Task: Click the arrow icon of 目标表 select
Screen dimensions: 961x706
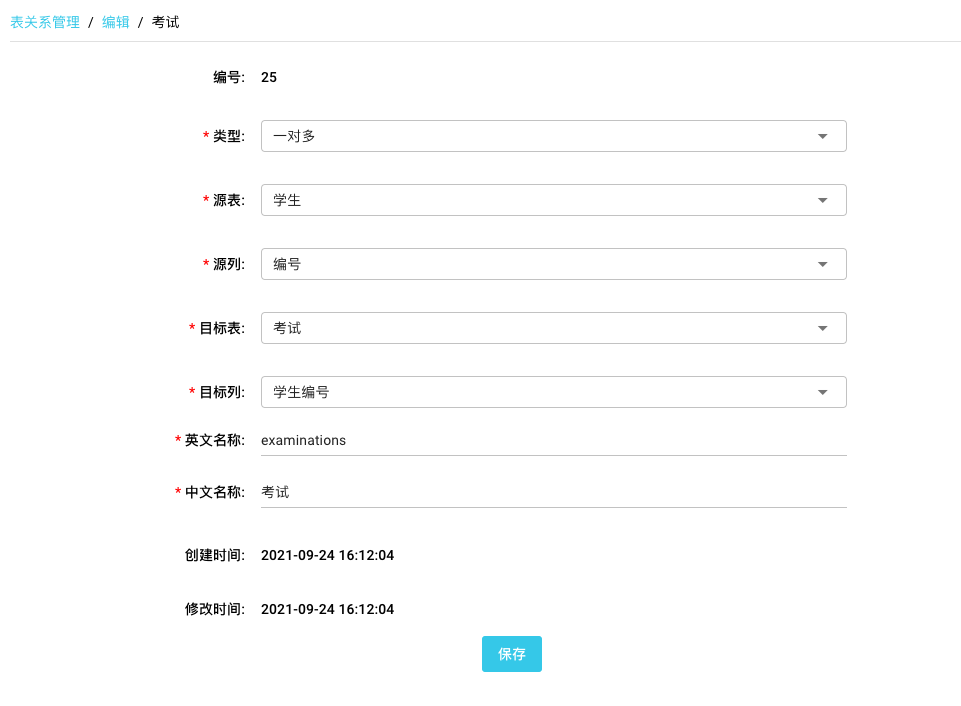Action: click(822, 328)
